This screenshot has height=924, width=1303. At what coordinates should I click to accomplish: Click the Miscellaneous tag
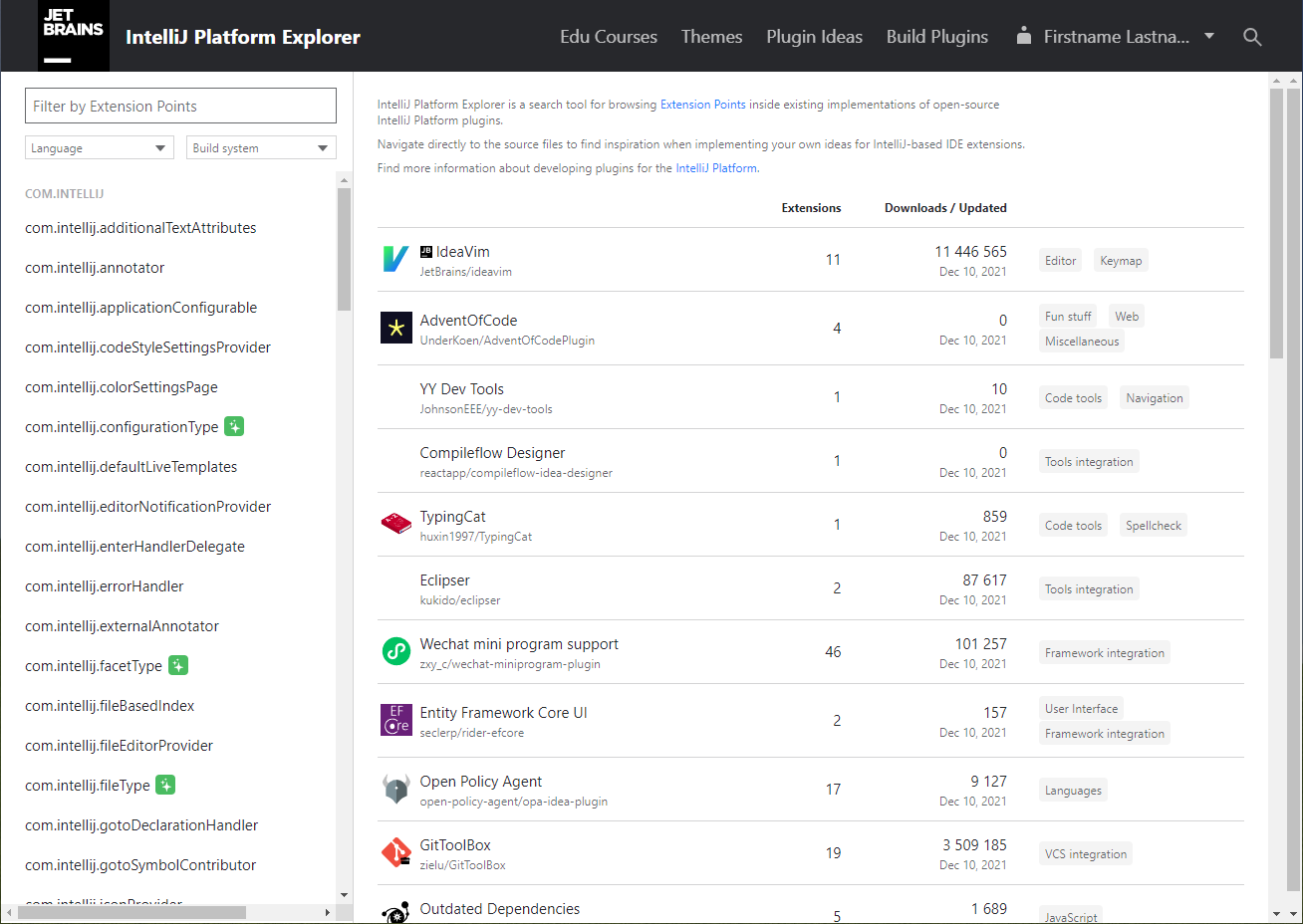point(1082,342)
